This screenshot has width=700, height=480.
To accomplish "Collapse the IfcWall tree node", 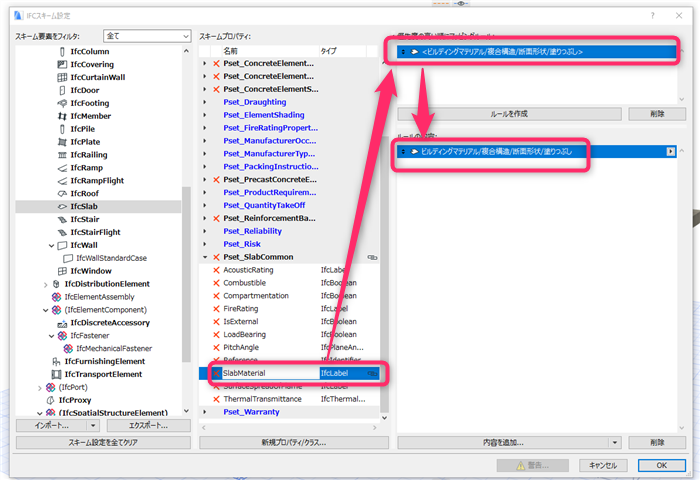I will [x=51, y=246].
